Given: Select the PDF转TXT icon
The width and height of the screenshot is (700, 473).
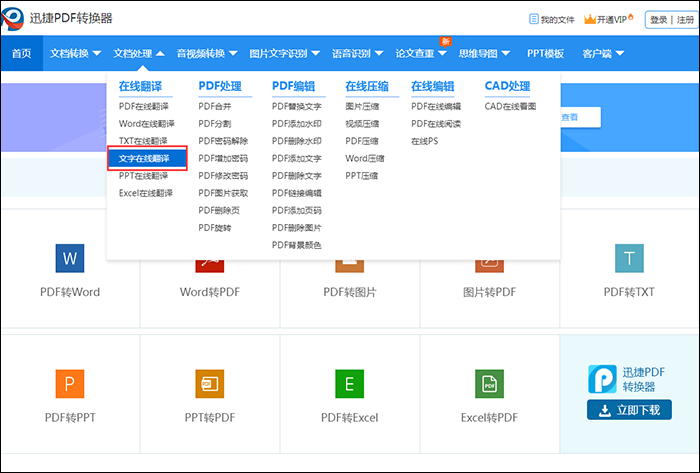Looking at the screenshot, I should 629,260.
